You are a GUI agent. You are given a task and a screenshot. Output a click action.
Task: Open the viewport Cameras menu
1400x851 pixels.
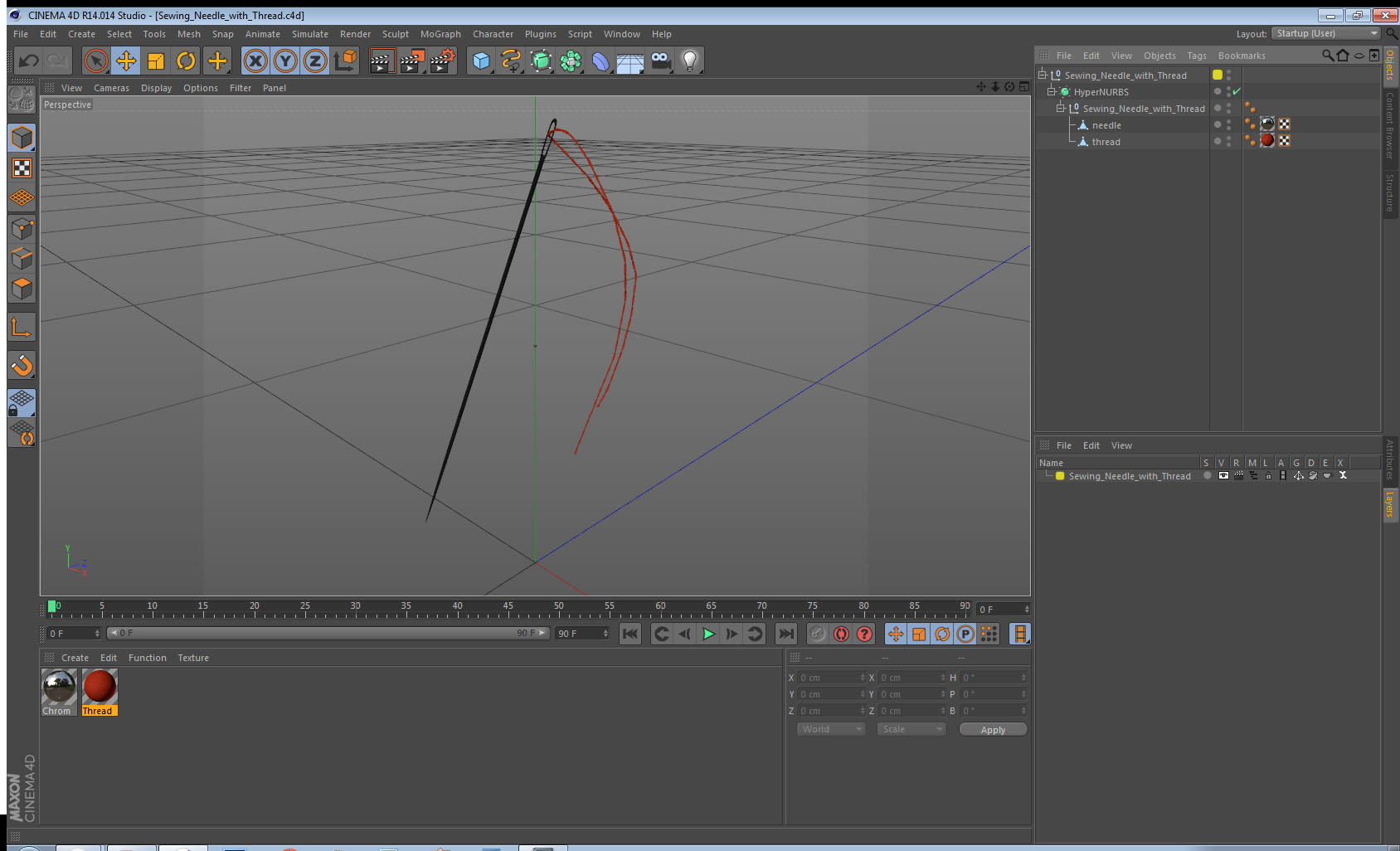click(111, 88)
